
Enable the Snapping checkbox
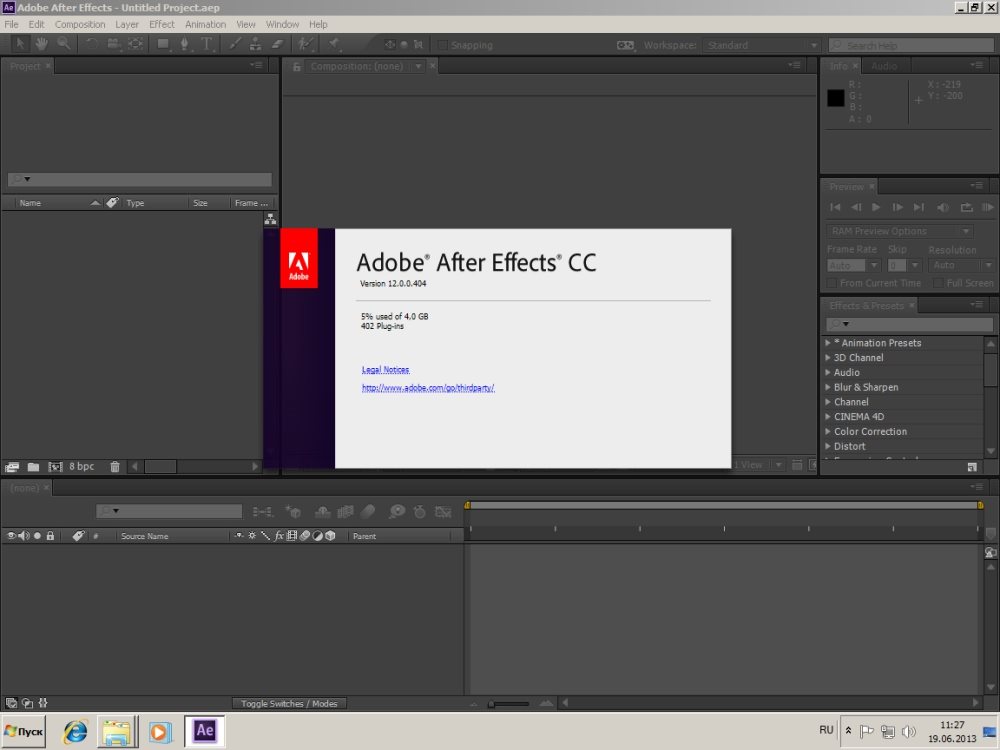(442, 45)
